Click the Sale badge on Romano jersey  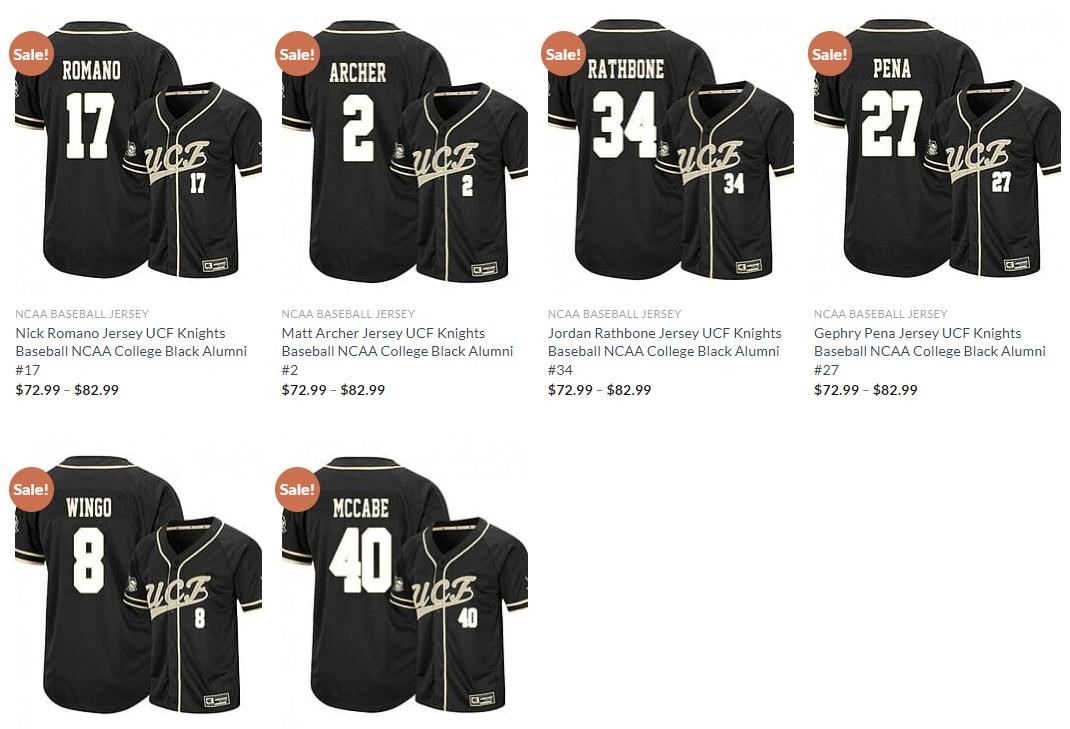point(31,53)
